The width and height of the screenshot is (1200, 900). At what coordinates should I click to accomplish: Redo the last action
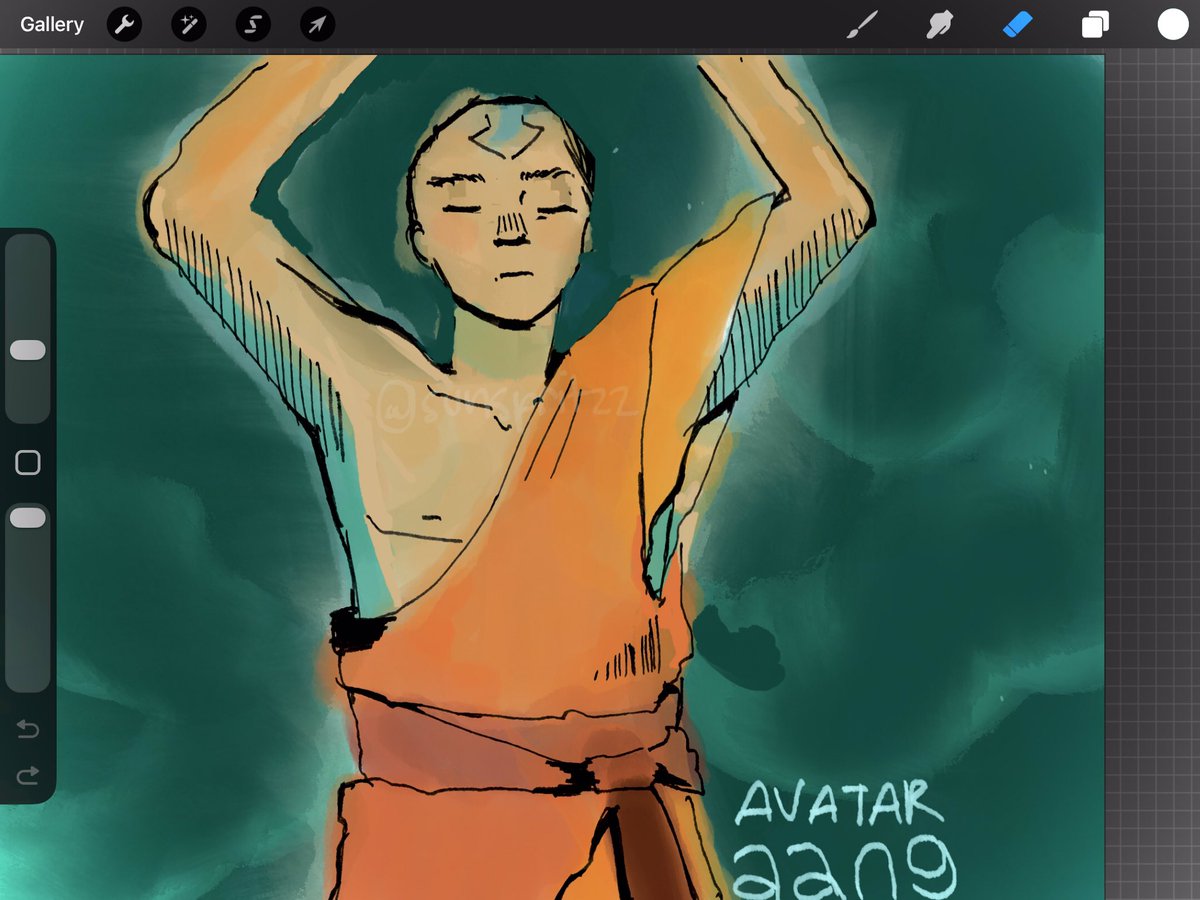[28, 775]
